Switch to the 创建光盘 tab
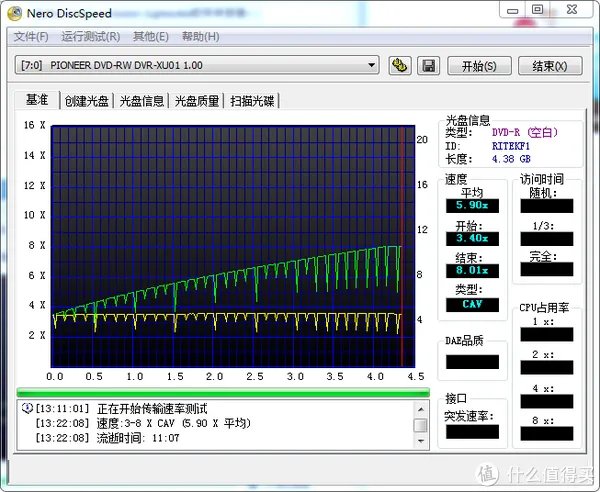This screenshot has height=492, width=600. coord(88,100)
